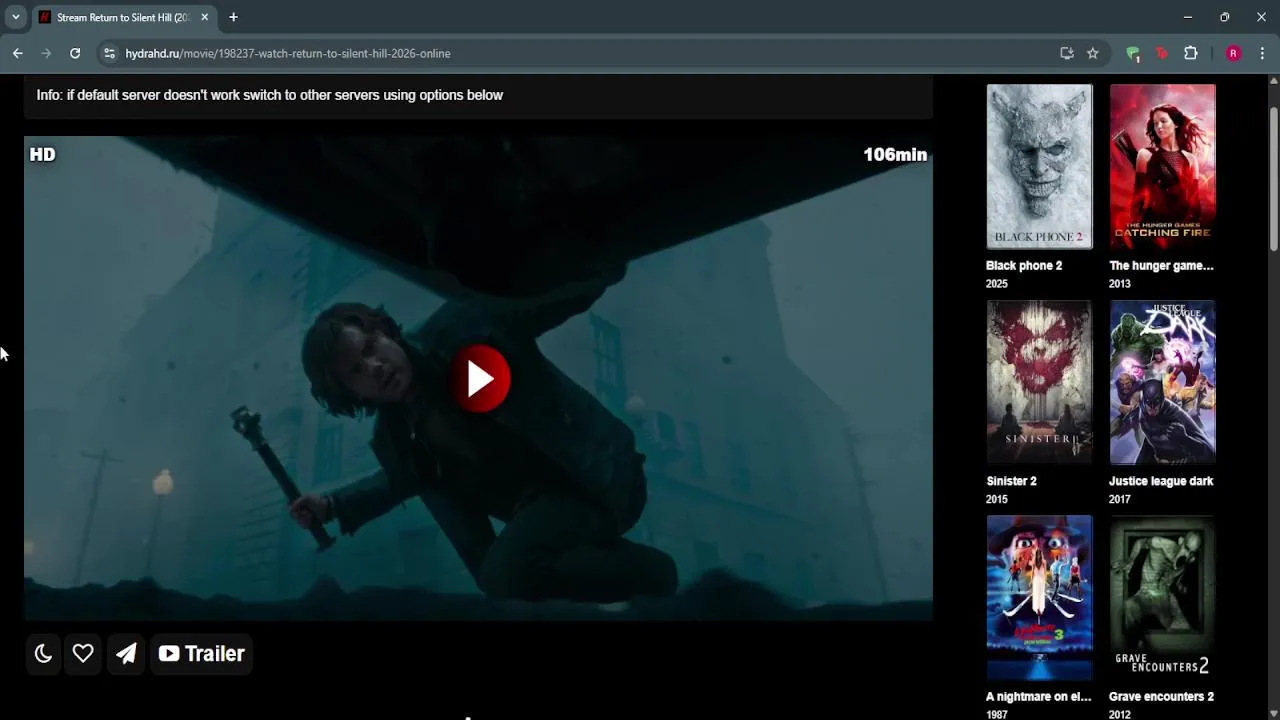
Task: Click 'A nightmare on el...' title link
Action: pyautogui.click(x=1038, y=696)
